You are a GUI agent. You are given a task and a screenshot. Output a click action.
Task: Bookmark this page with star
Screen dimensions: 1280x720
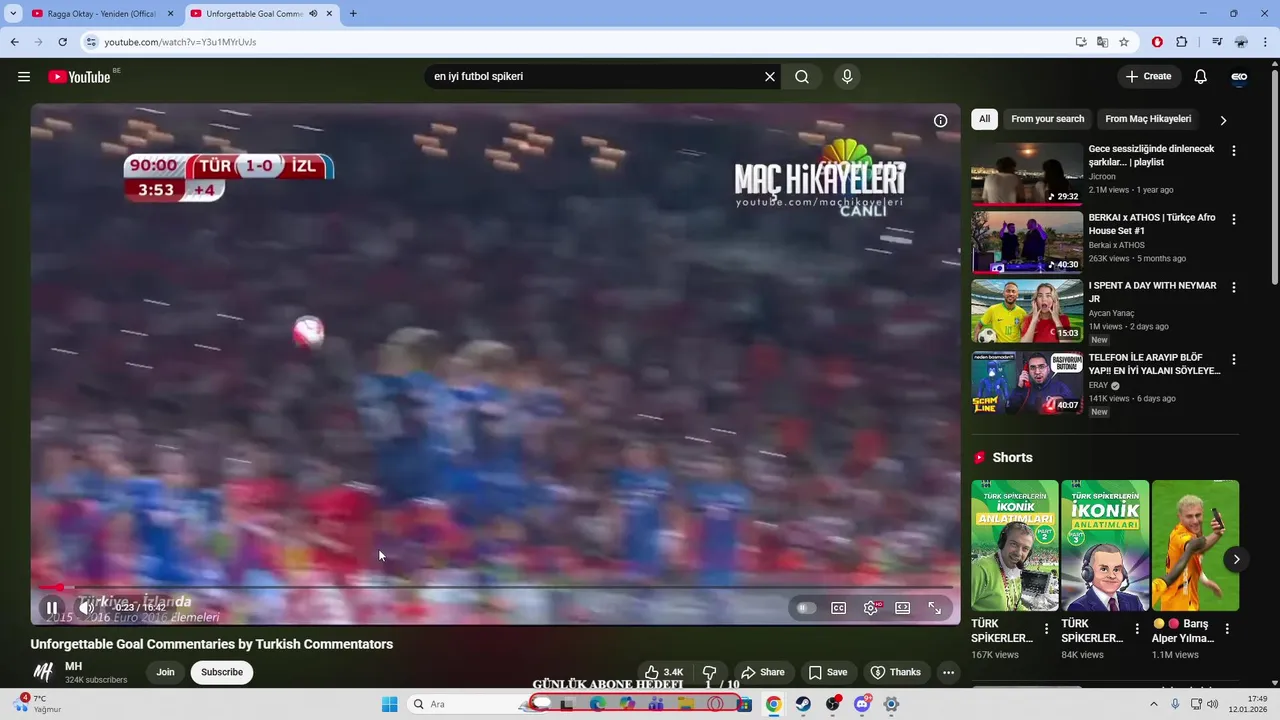tap(1124, 42)
